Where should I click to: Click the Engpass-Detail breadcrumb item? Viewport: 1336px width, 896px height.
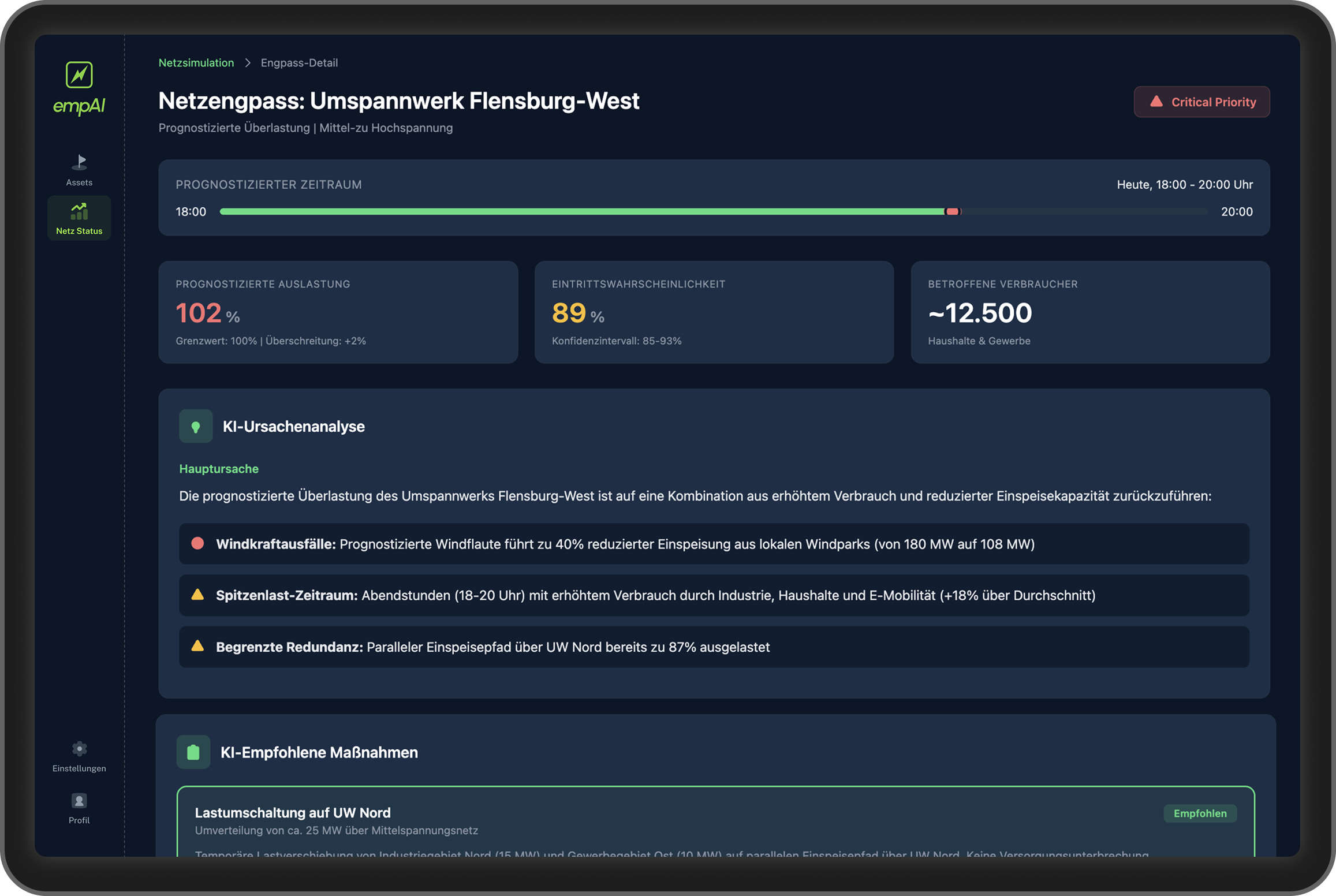coord(299,62)
